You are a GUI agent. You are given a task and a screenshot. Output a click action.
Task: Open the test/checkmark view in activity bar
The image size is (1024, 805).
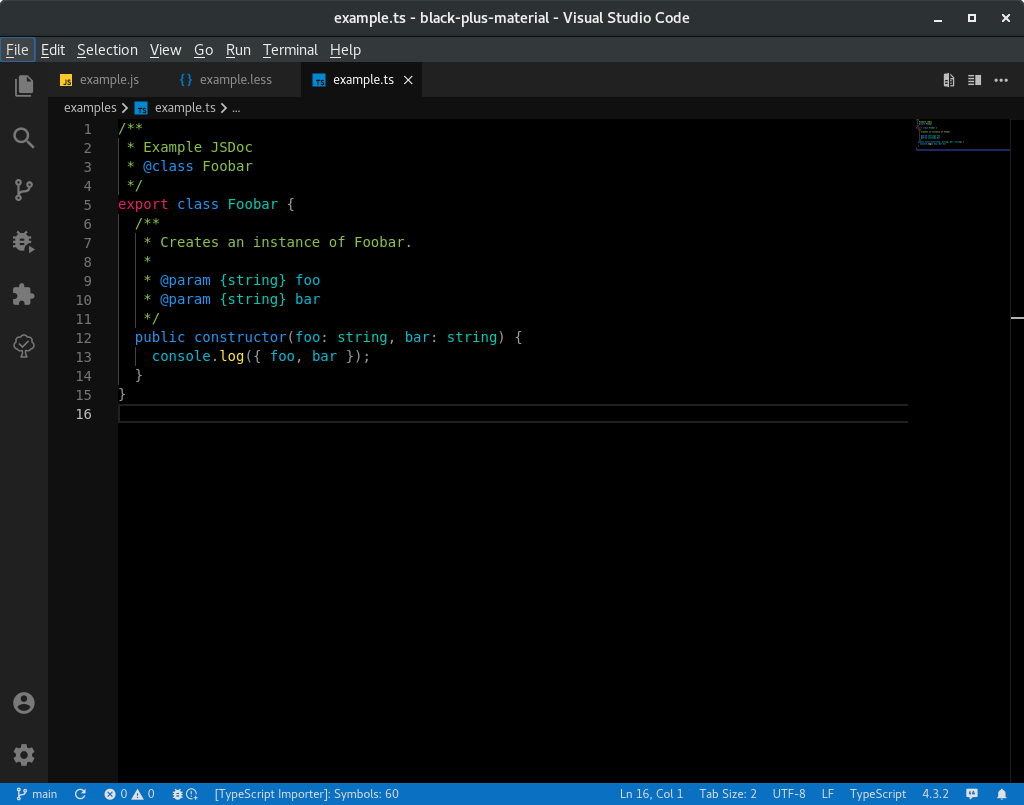24,346
